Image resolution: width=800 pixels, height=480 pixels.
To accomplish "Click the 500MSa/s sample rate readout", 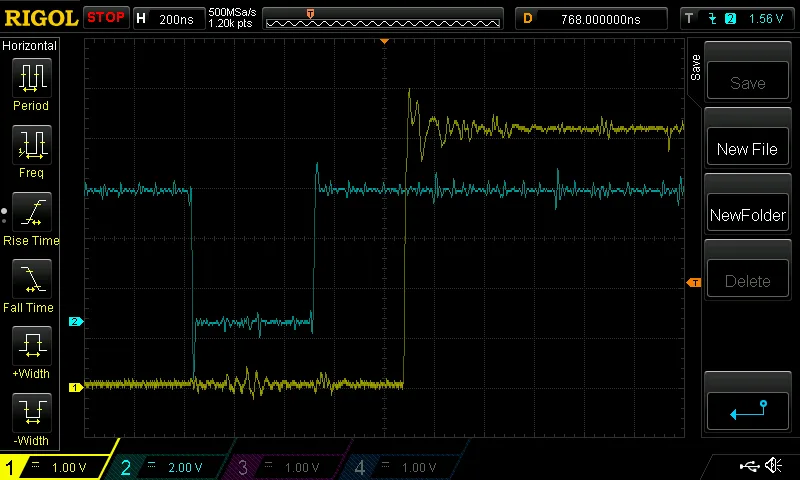I will (232, 12).
